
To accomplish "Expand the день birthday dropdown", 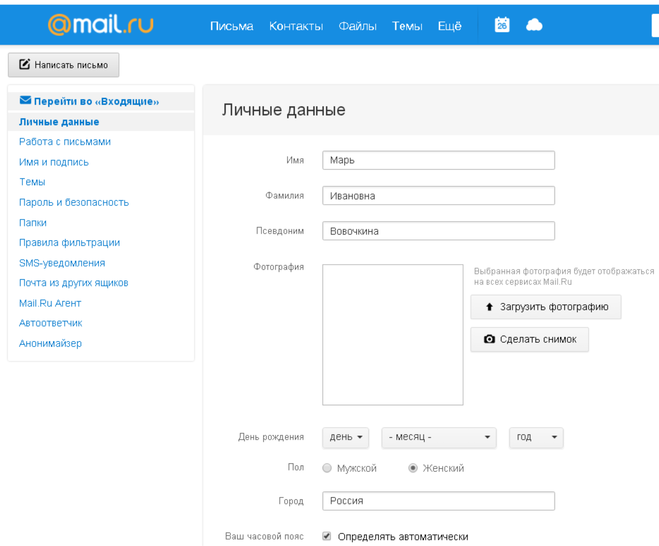I will coord(345,437).
